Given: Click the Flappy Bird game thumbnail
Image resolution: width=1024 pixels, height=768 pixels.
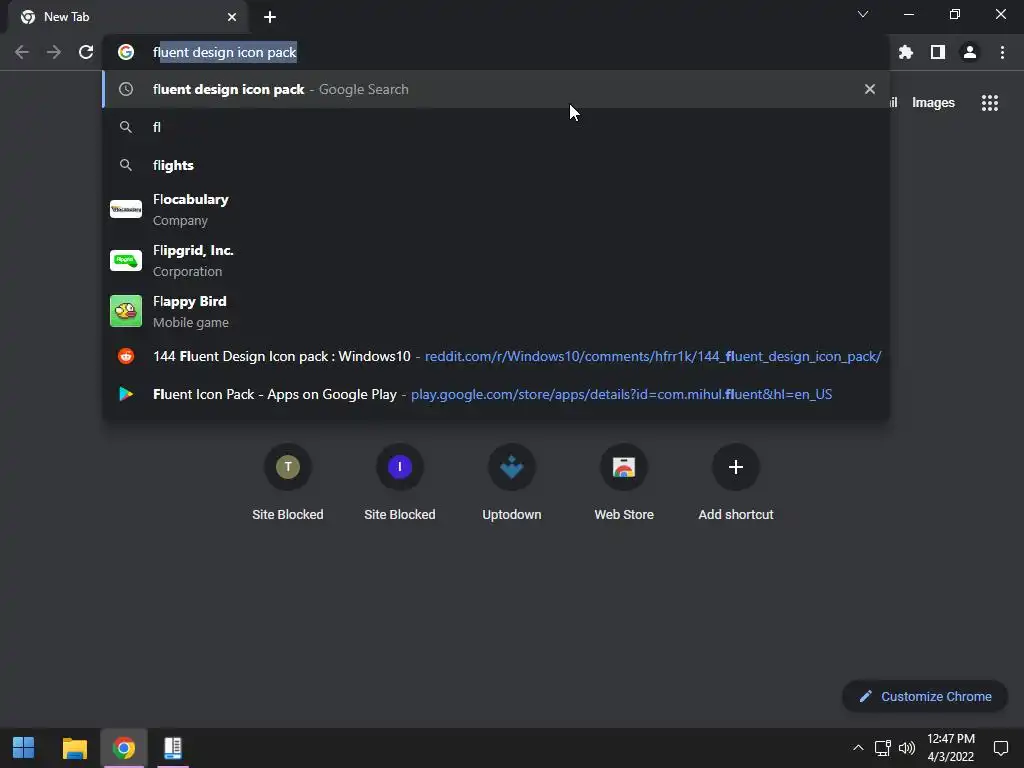Looking at the screenshot, I should pyautogui.click(x=126, y=311).
